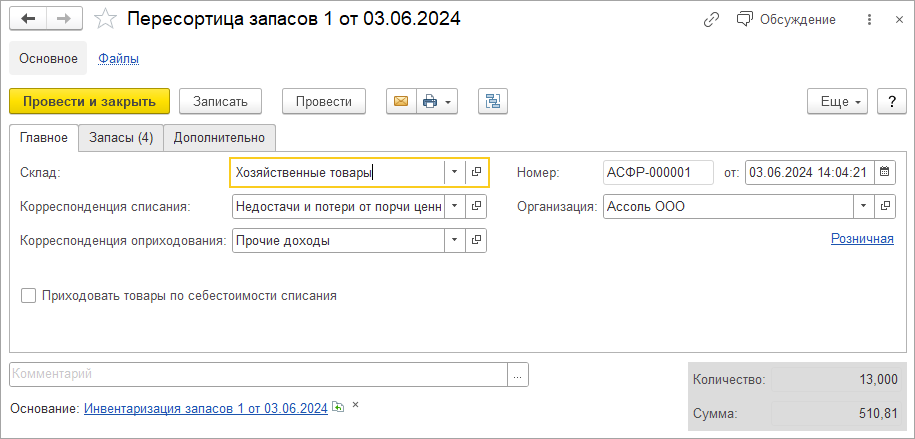Open Инвентаризация запасов 1 link

click(x=206, y=408)
